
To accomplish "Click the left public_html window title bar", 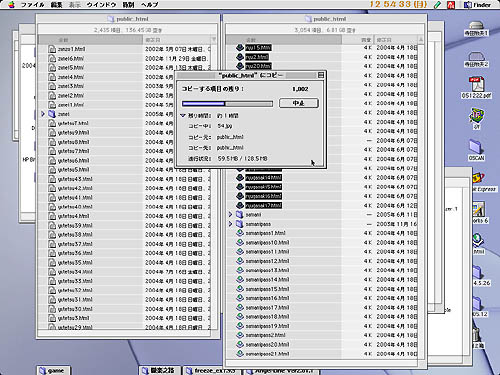I will pyautogui.click(x=128, y=19).
